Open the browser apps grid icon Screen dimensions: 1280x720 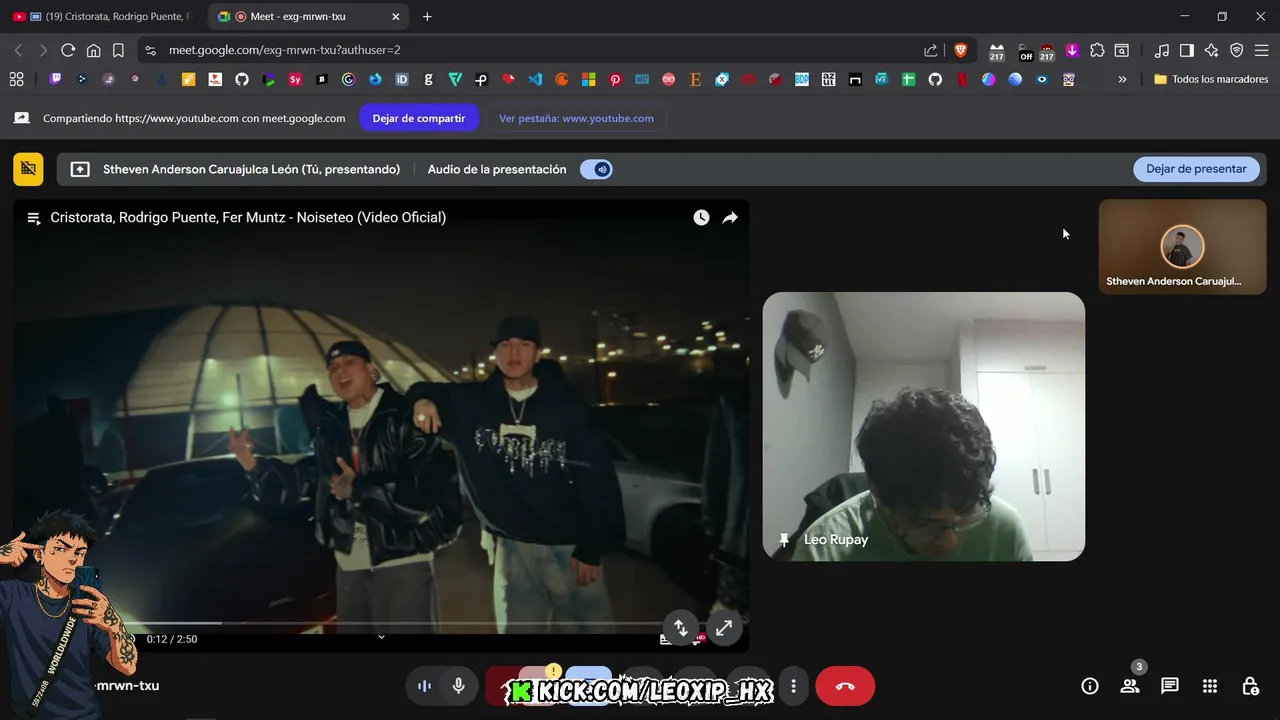pos(16,79)
